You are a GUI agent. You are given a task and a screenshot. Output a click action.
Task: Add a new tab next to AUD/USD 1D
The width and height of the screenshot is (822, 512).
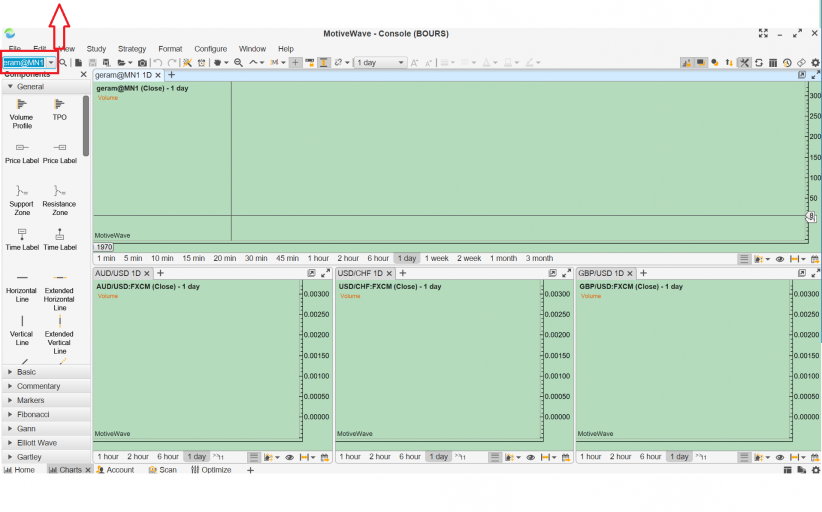coord(161,274)
